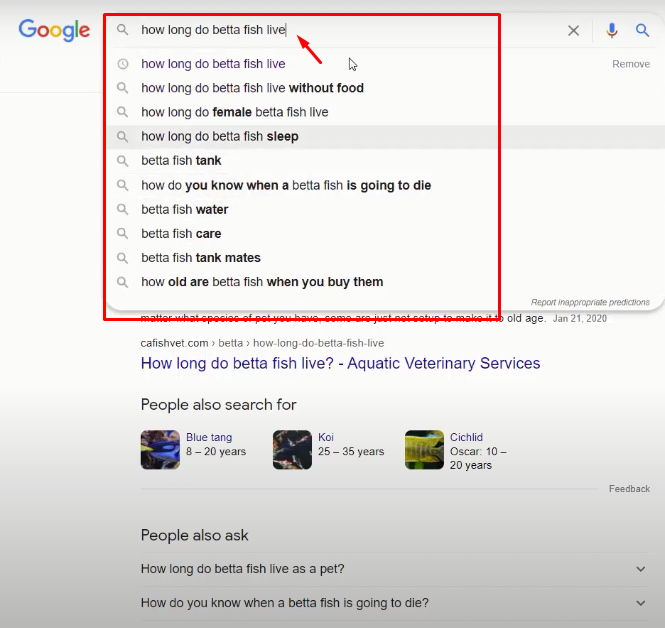Open the Aquatic Veterinary Services result link
The width and height of the screenshot is (665, 628).
(340, 363)
